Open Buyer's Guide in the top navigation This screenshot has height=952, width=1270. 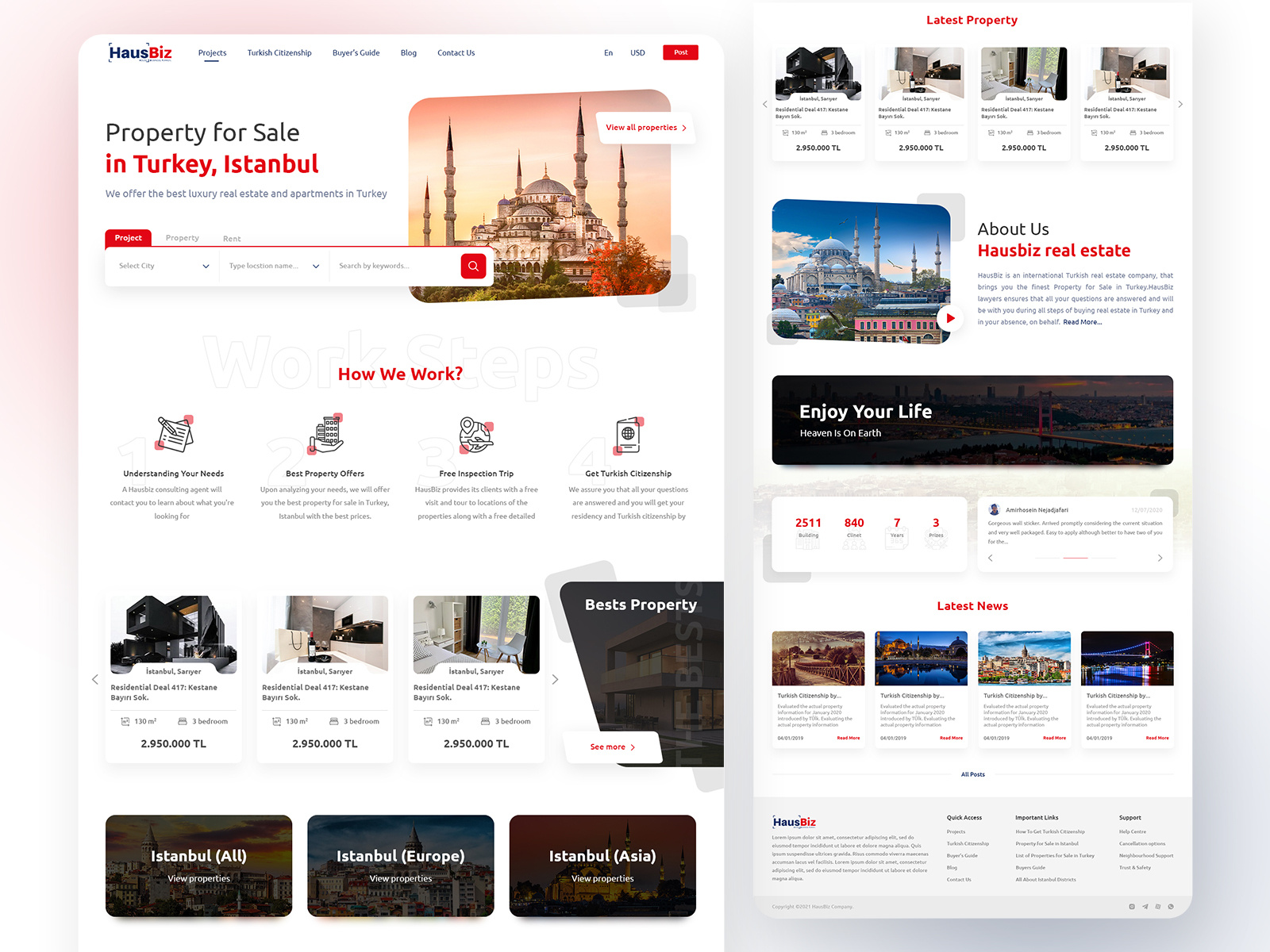pos(356,53)
